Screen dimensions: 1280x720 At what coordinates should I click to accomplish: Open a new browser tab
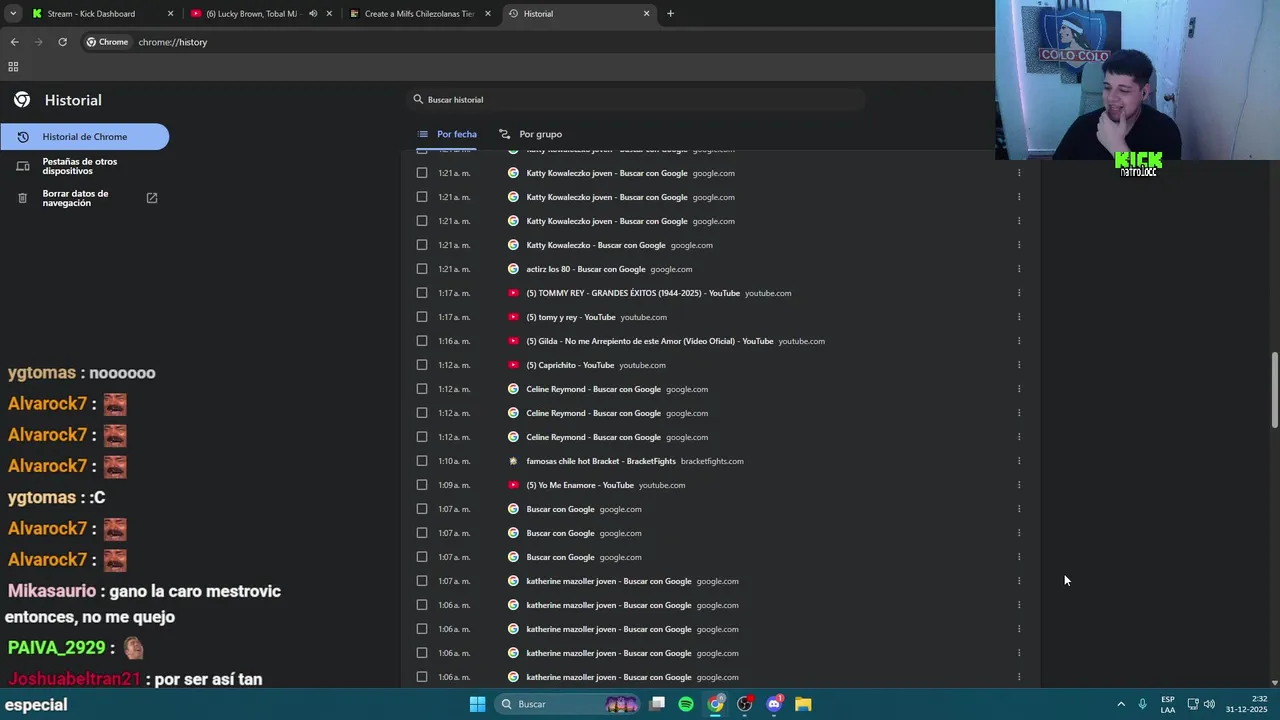coord(670,14)
